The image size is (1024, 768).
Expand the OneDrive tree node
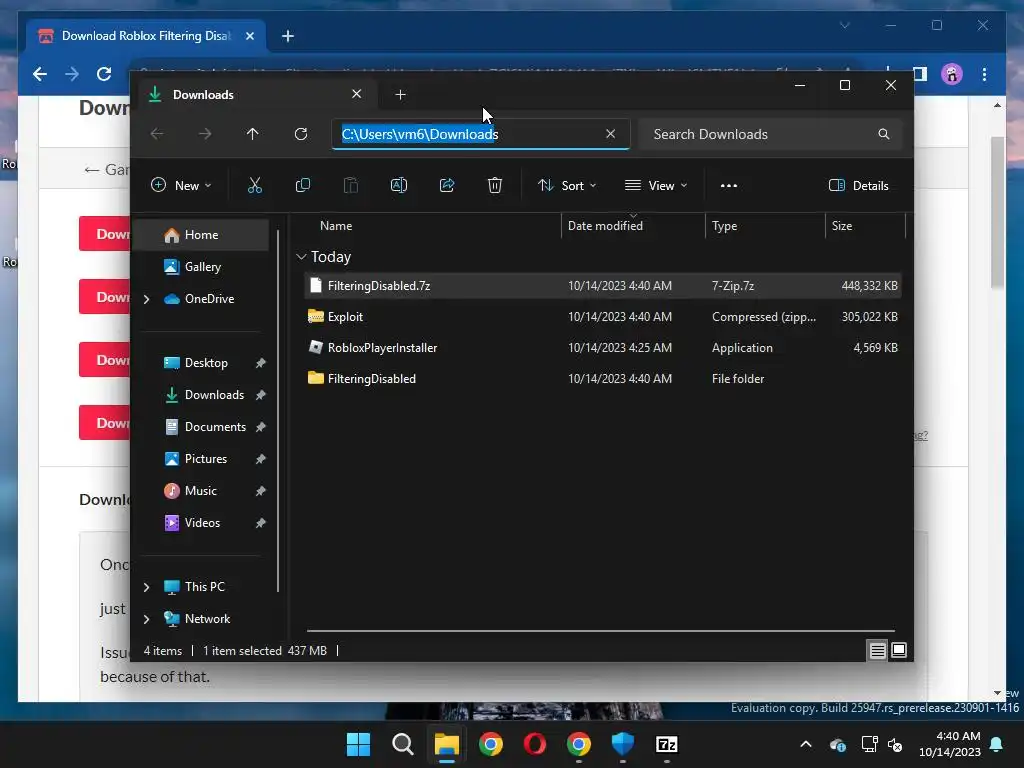(x=146, y=299)
